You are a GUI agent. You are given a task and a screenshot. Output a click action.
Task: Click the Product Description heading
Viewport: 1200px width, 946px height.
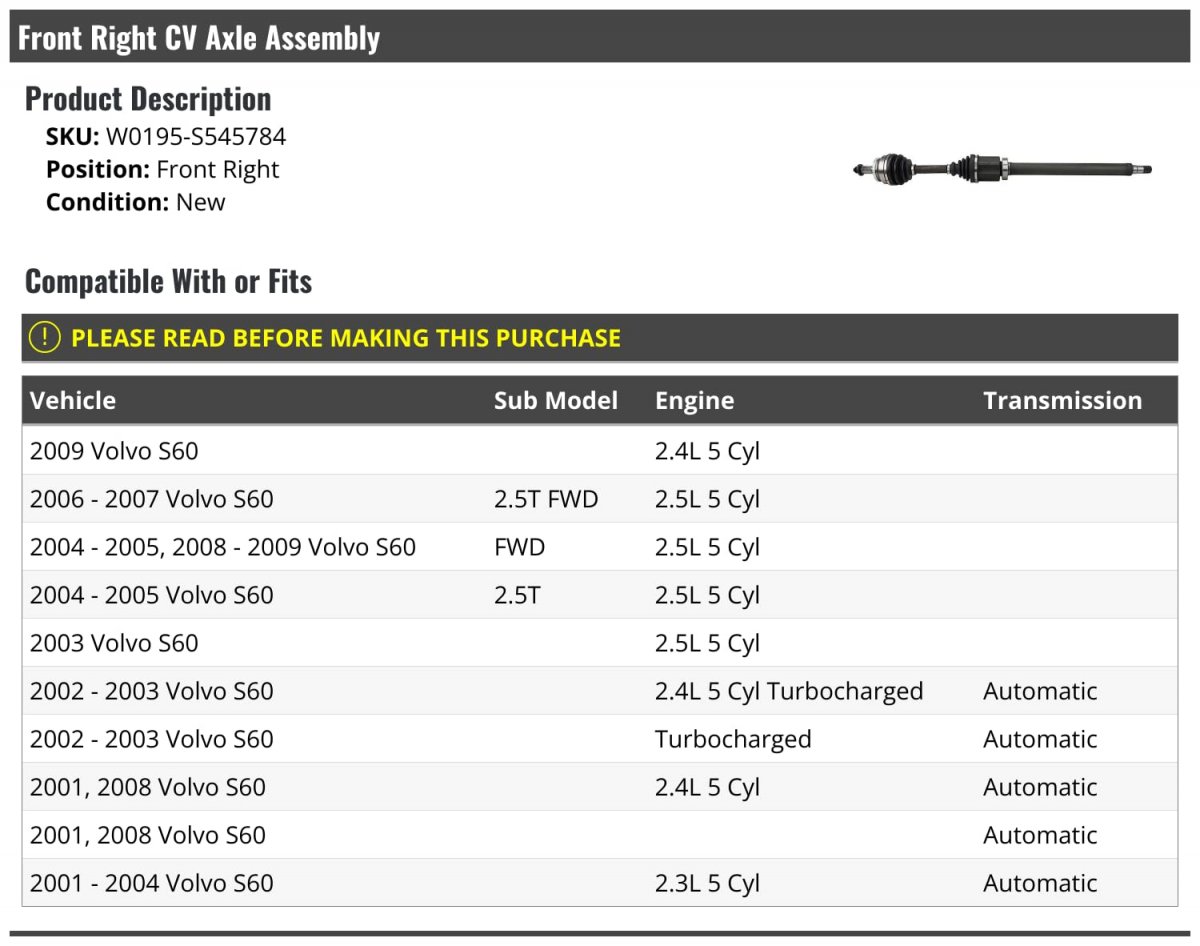click(x=148, y=99)
